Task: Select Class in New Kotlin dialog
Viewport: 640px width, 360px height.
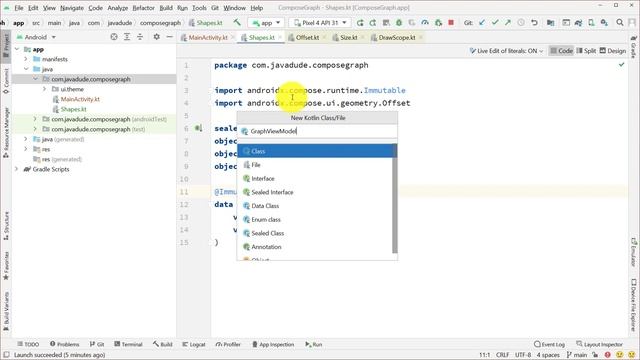Action: 316,151
